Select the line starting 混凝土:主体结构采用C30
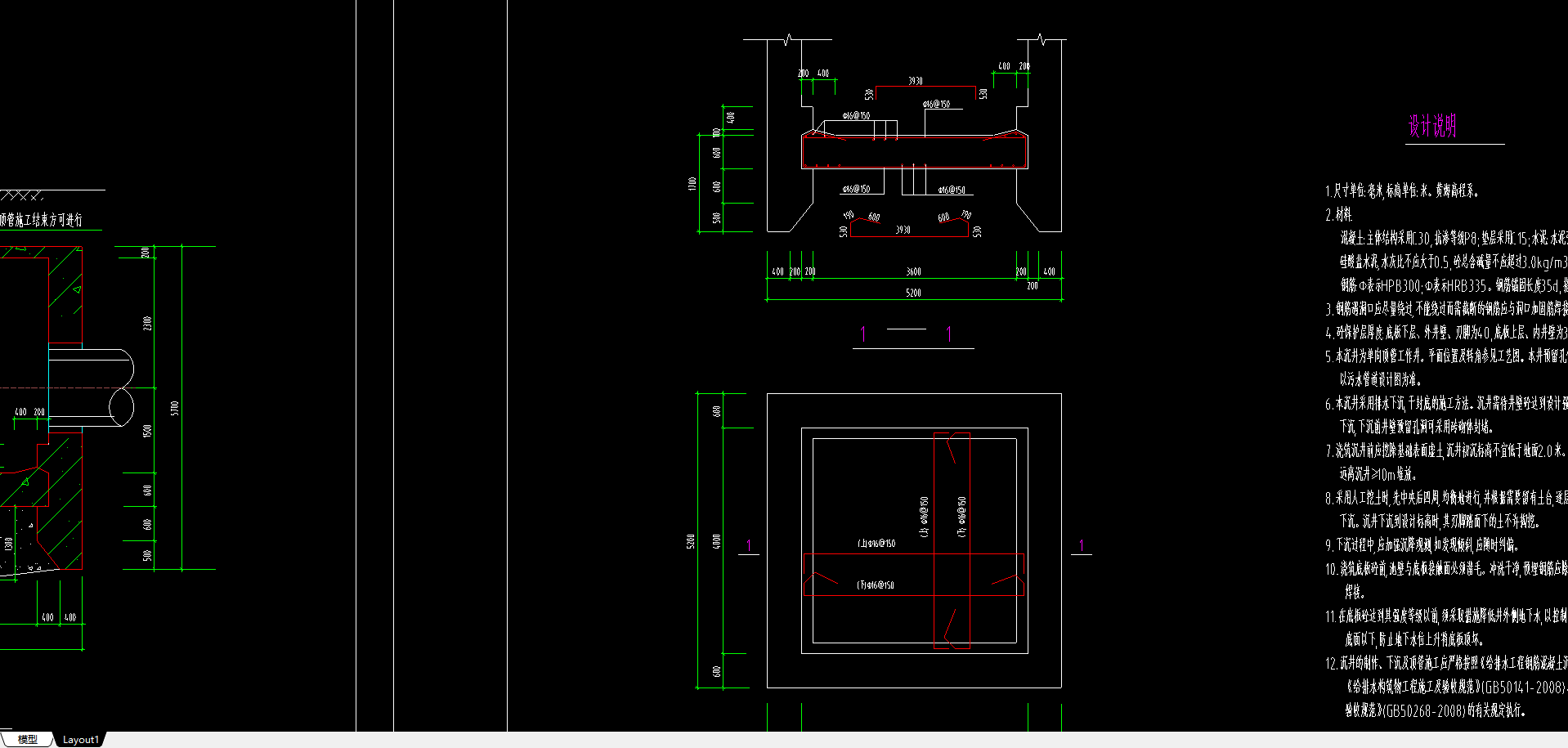This screenshot has height=748, width=1568. [x=1454, y=238]
